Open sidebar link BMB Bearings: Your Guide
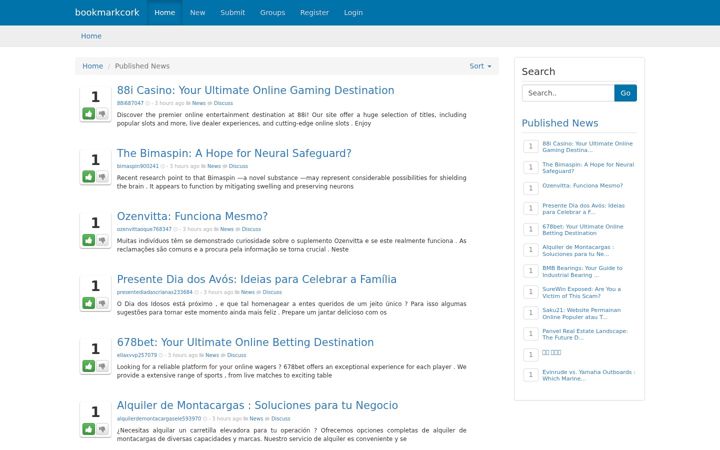 (582, 271)
